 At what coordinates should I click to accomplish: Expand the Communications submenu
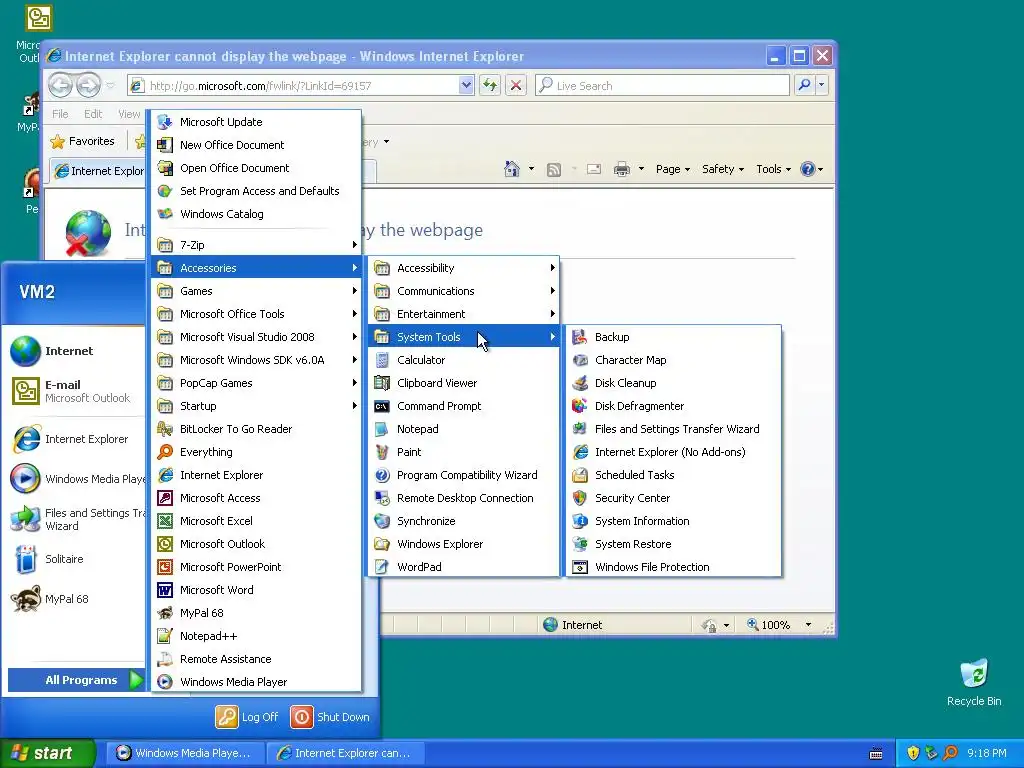464,291
